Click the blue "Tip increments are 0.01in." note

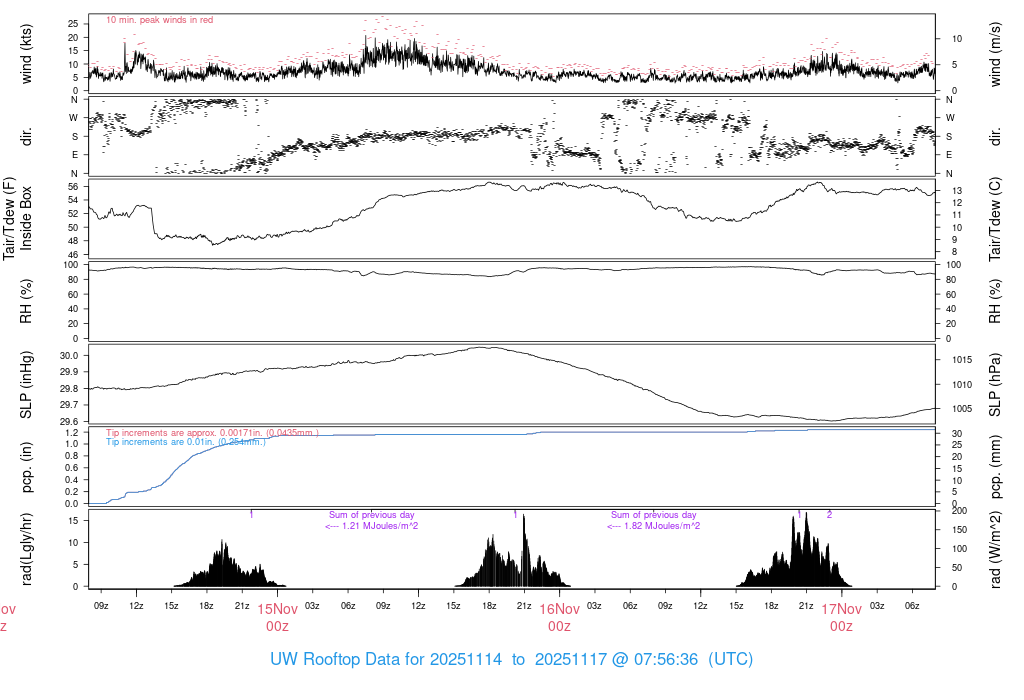[x=185, y=442]
